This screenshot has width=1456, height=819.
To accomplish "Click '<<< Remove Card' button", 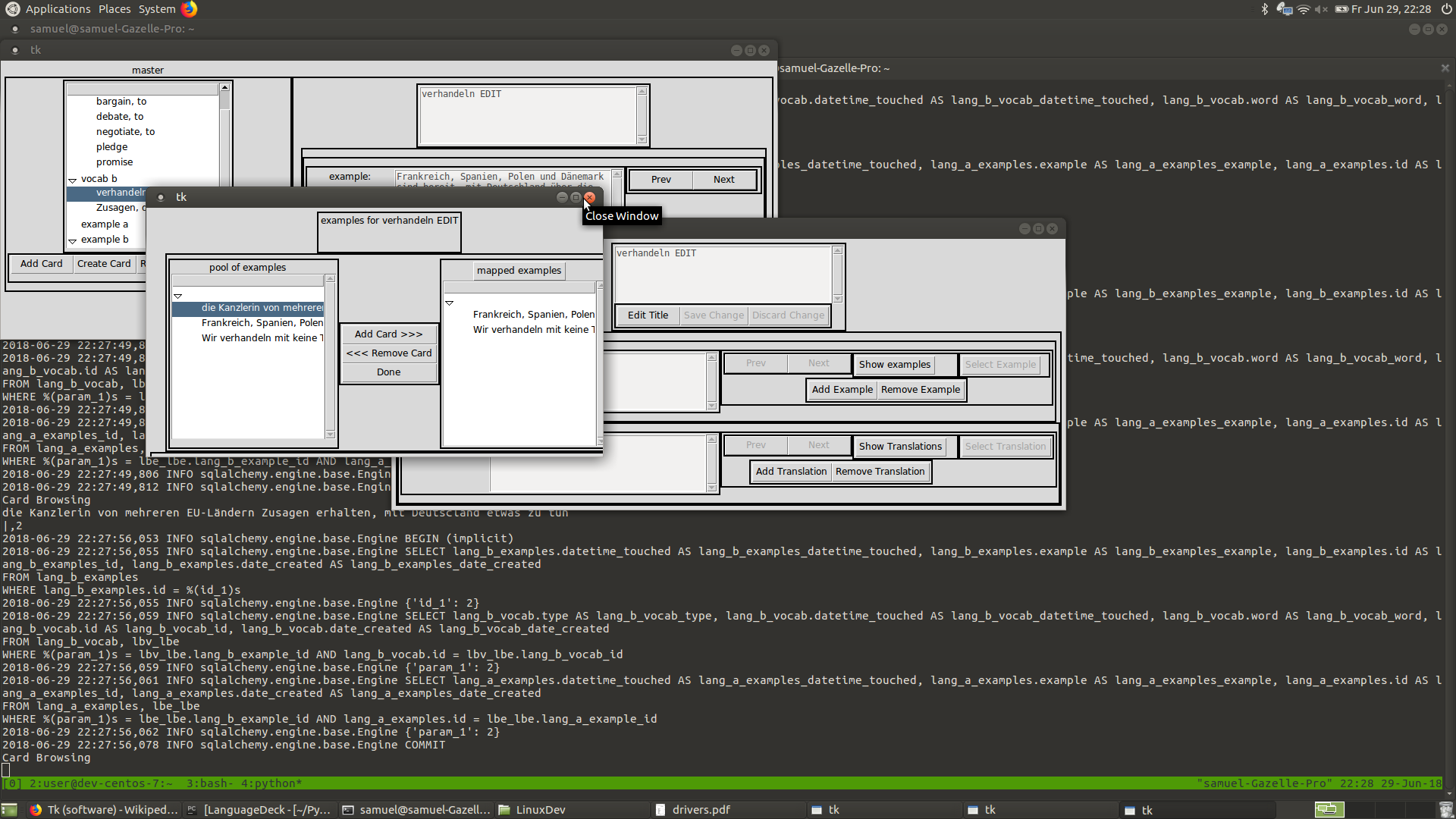I will click(x=389, y=353).
